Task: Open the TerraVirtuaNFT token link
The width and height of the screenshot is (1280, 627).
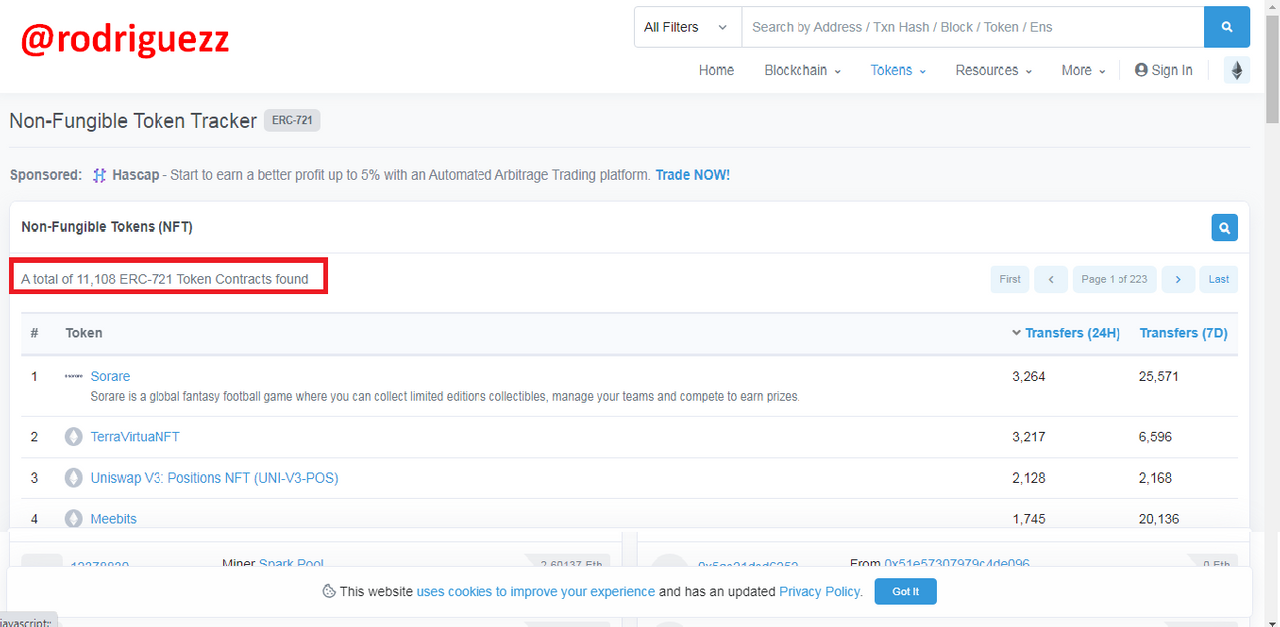Action: pos(135,437)
